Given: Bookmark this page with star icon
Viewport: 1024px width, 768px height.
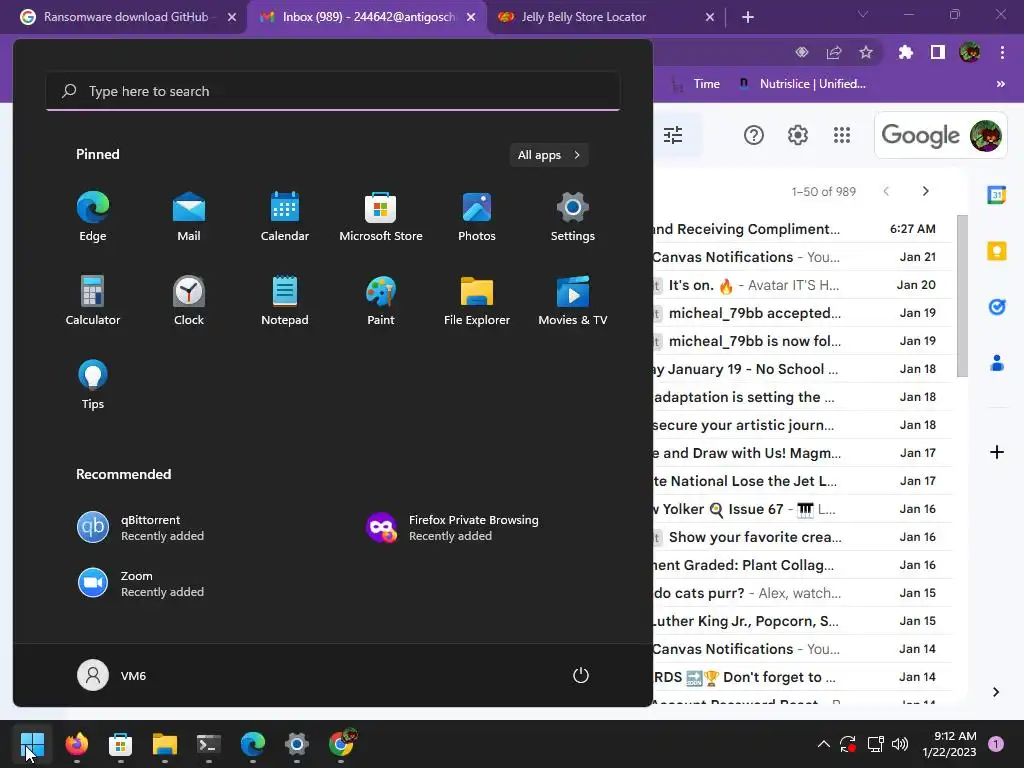Looking at the screenshot, I should 866,52.
